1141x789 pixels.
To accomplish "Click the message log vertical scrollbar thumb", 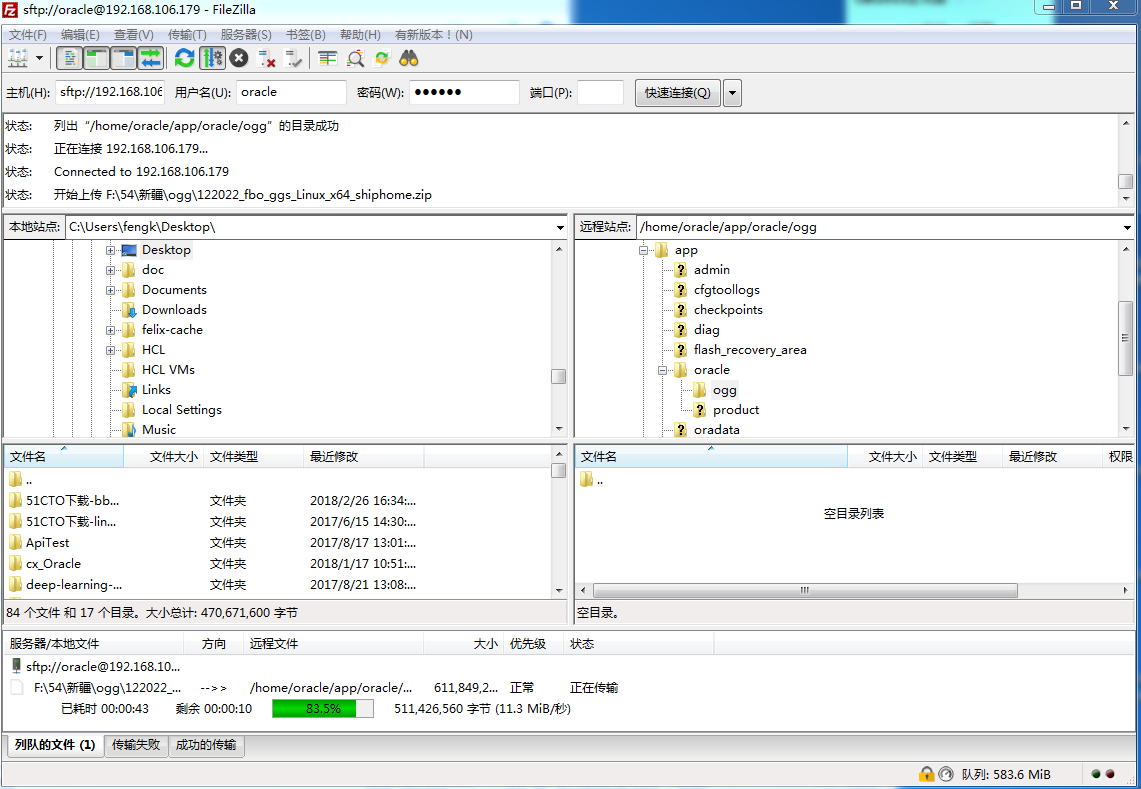I will pyautogui.click(x=1126, y=181).
